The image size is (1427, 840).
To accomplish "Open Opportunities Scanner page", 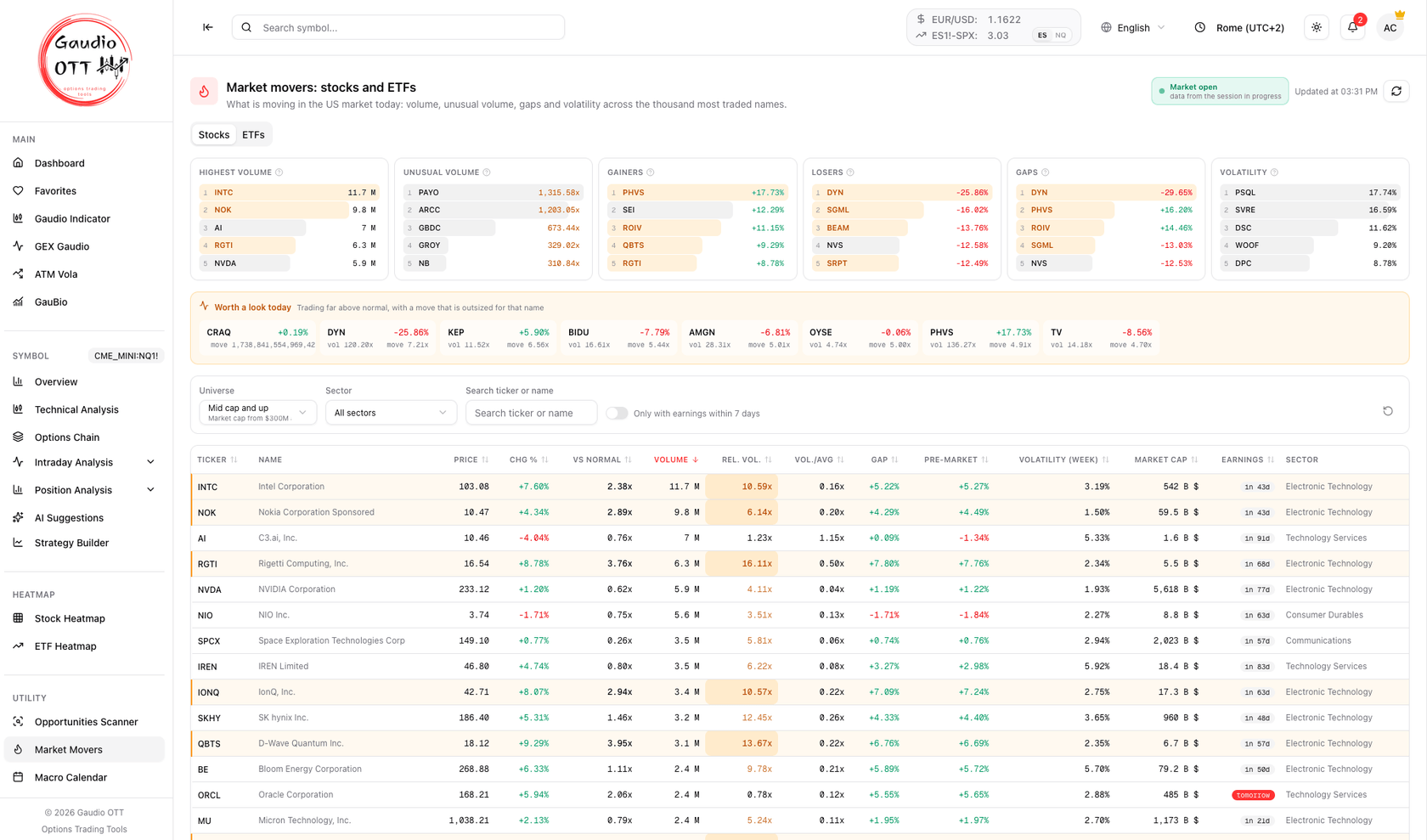I will click(x=84, y=722).
